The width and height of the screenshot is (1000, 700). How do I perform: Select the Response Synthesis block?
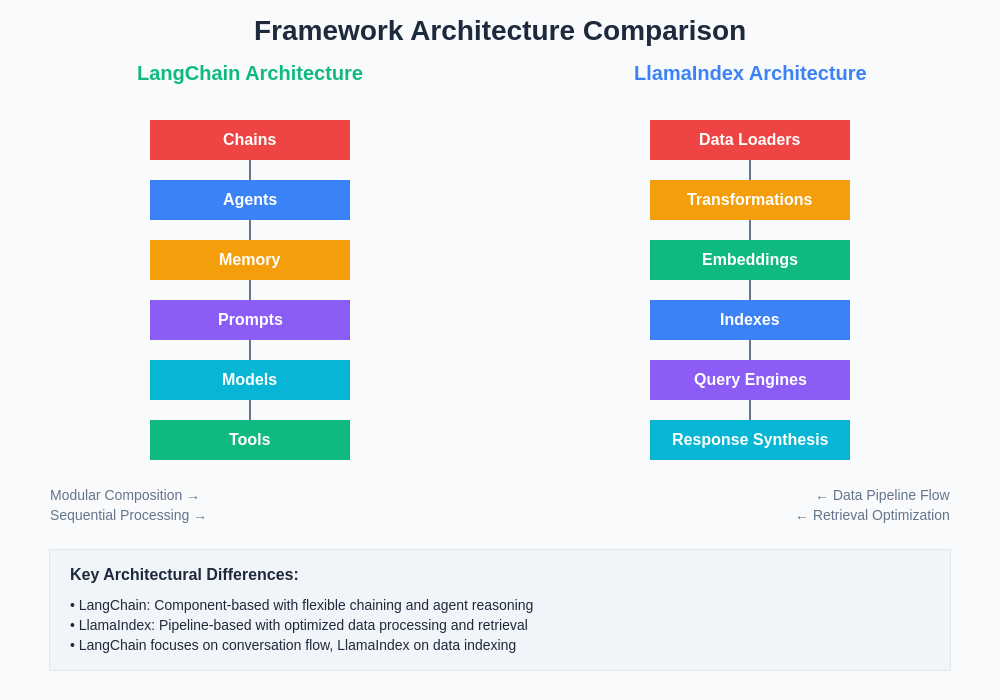click(750, 440)
